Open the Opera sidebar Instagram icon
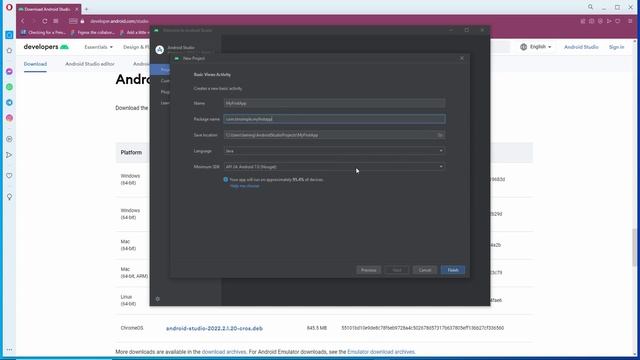Screen dimensions: 640x360 click(x=9, y=118)
